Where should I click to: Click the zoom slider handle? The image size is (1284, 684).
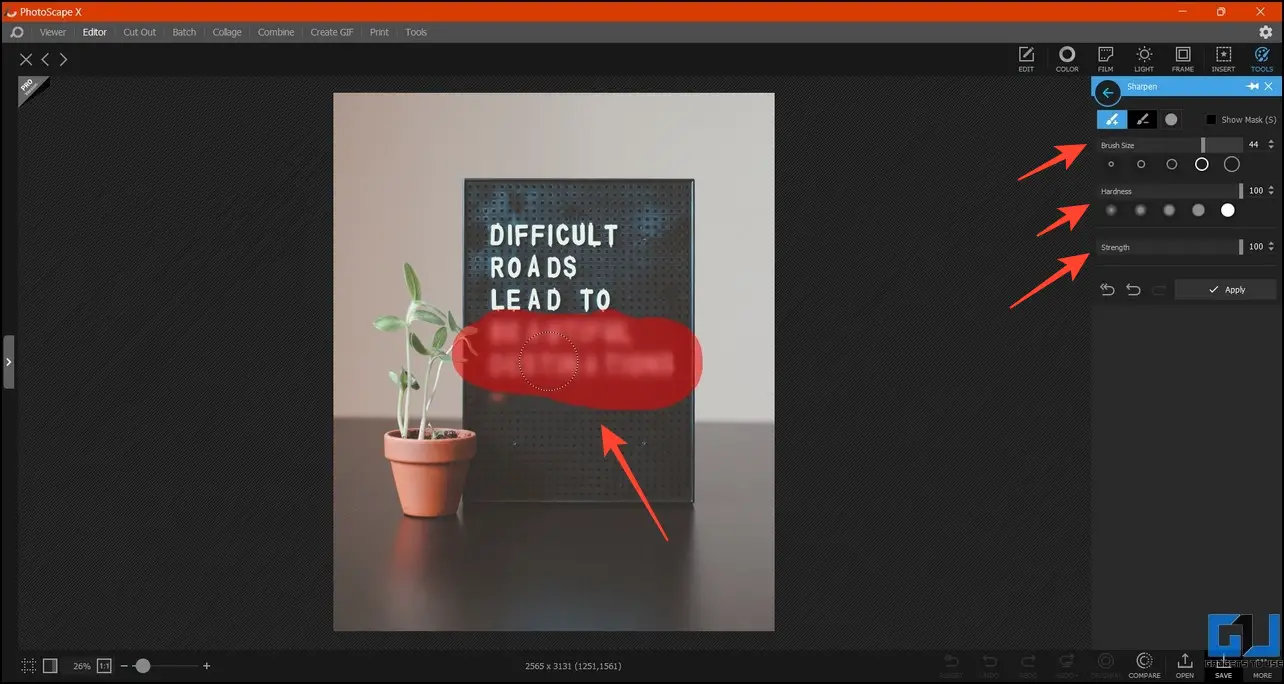143,665
